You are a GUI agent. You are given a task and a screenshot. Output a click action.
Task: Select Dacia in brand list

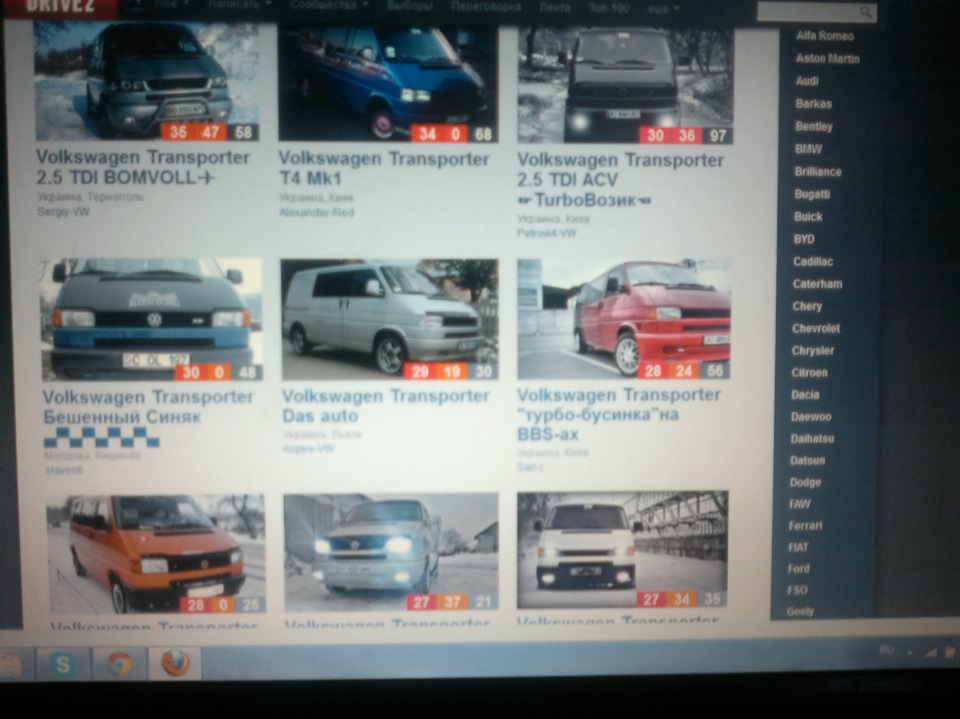point(804,395)
